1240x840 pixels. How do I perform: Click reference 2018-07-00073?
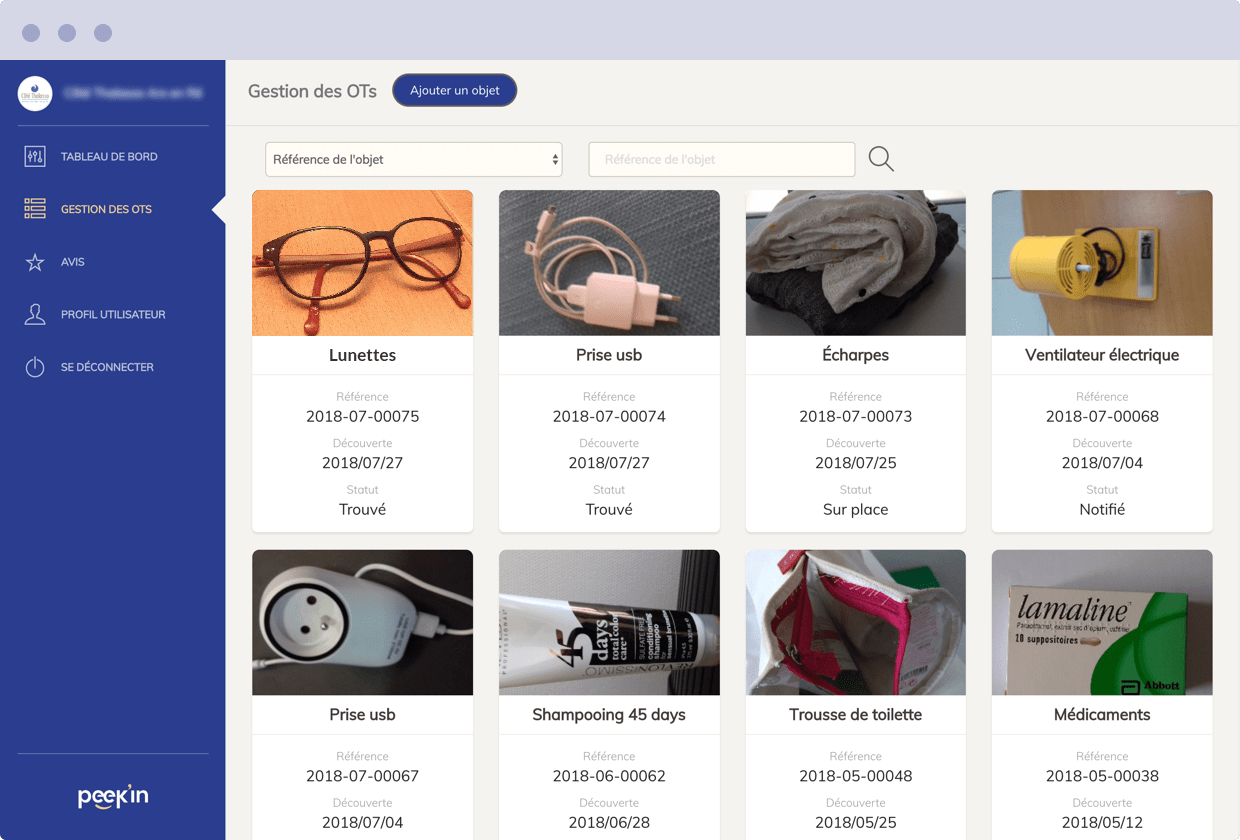856,416
